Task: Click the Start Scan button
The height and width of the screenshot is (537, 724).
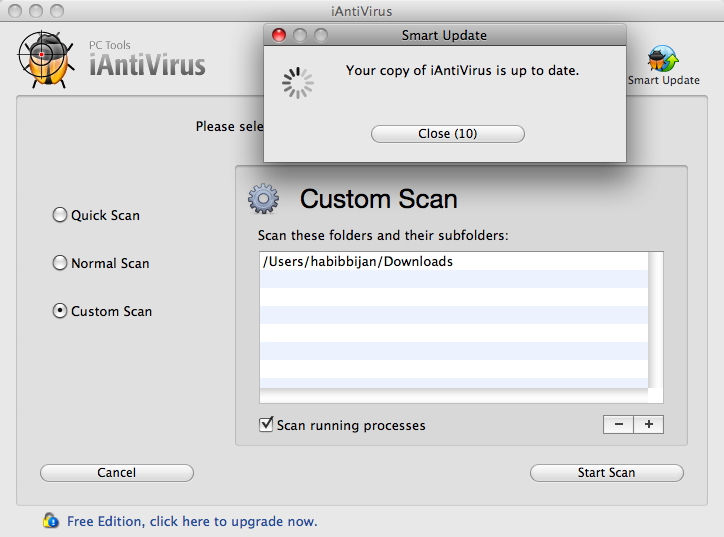Action: [606, 473]
